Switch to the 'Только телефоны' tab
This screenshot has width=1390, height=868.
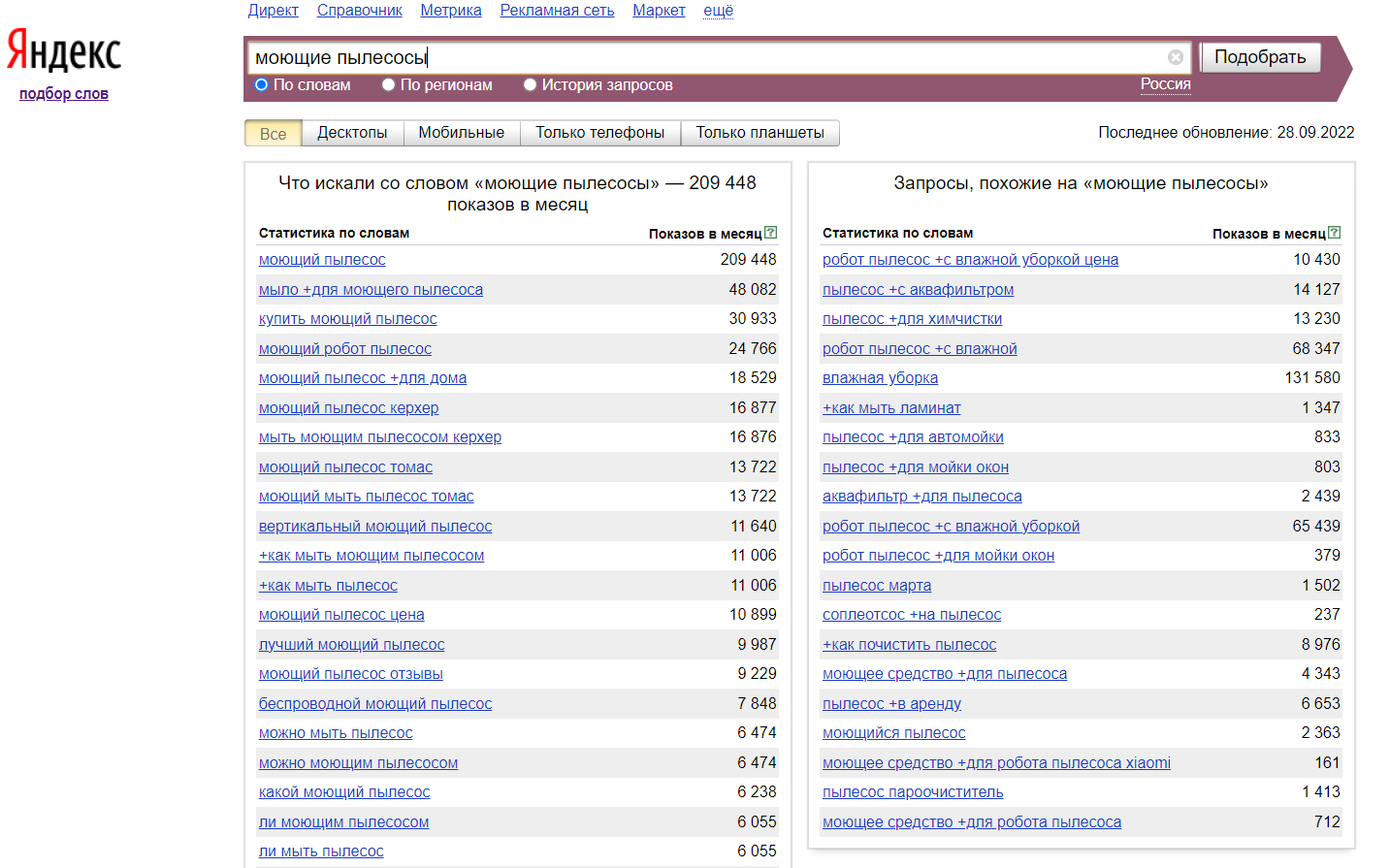(600, 133)
